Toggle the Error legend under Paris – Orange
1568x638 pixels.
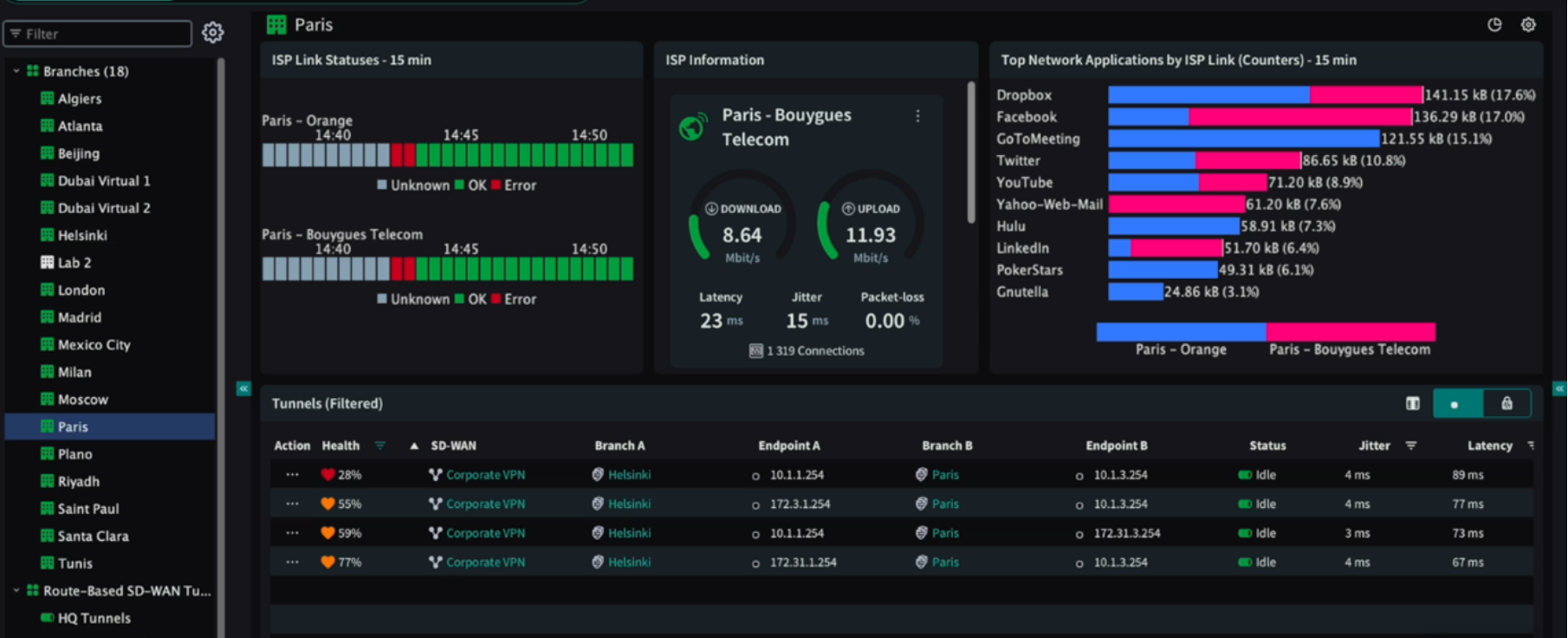(514, 186)
